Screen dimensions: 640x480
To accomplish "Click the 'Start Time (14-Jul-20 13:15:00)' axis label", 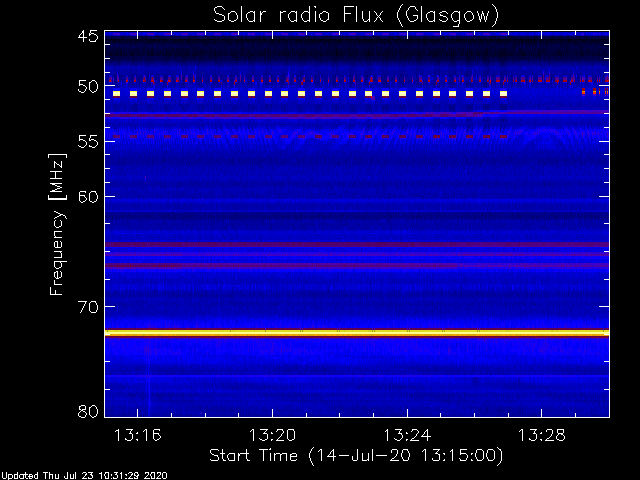I will pyautogui.click(x=356, y=455).
